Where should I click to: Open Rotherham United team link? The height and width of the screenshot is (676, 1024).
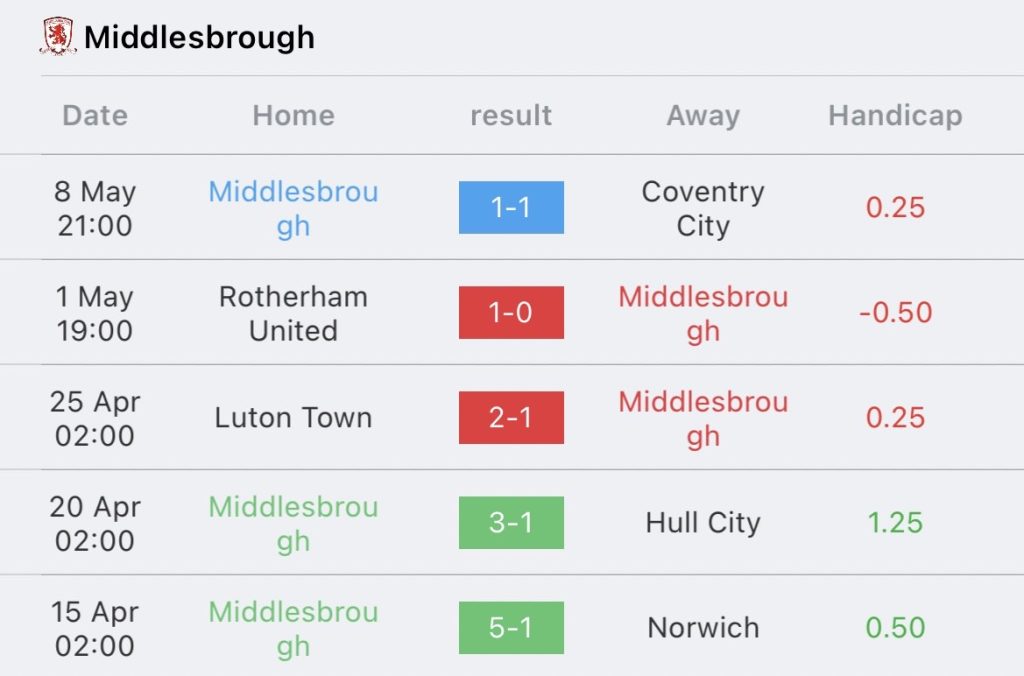pyautogui.click(x=293, y=313)
